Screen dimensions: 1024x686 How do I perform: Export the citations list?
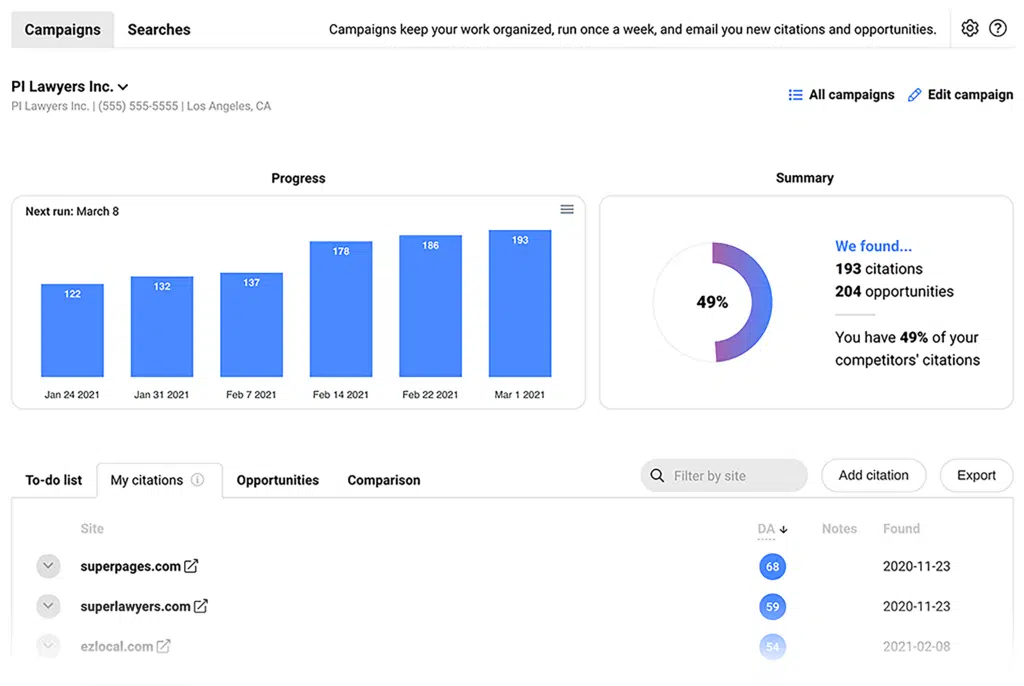point(976,475)
